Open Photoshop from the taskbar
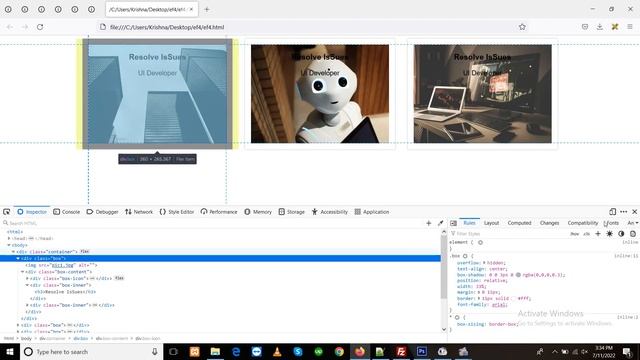The image size is (640, 360). point(422,351)
